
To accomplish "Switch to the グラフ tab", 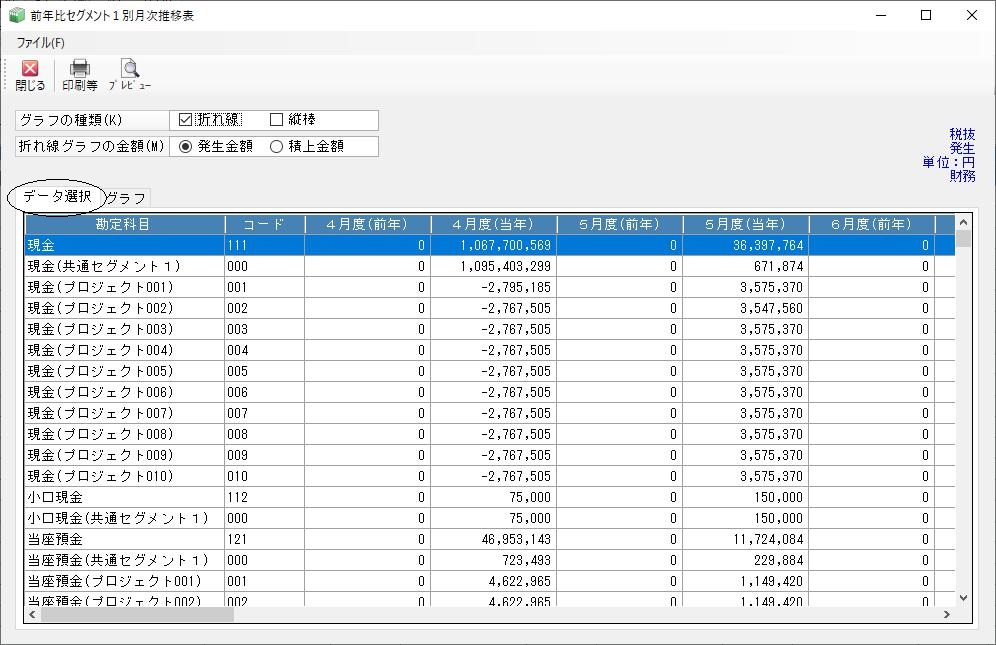I will [126, 198].
